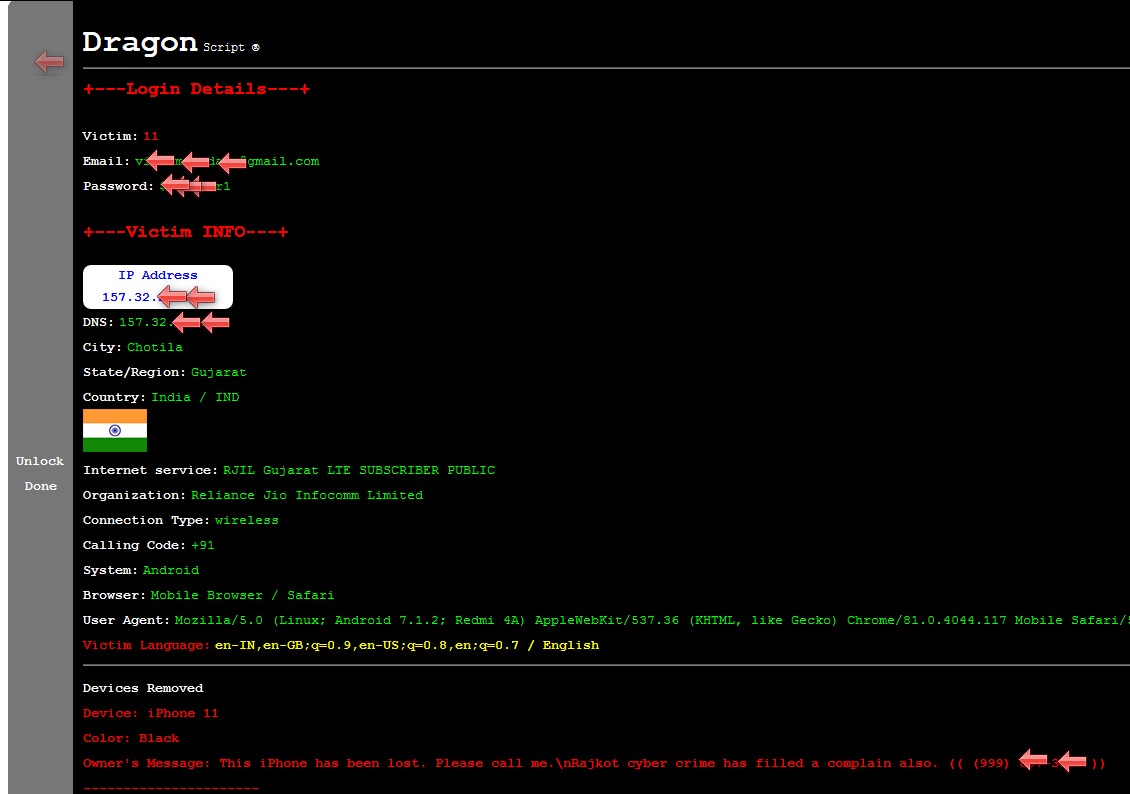The height and width of the screenshot is (794, 1130).
Task: Click the calling code "+91"
Action: pyautogui.click(x=203, y=545)
